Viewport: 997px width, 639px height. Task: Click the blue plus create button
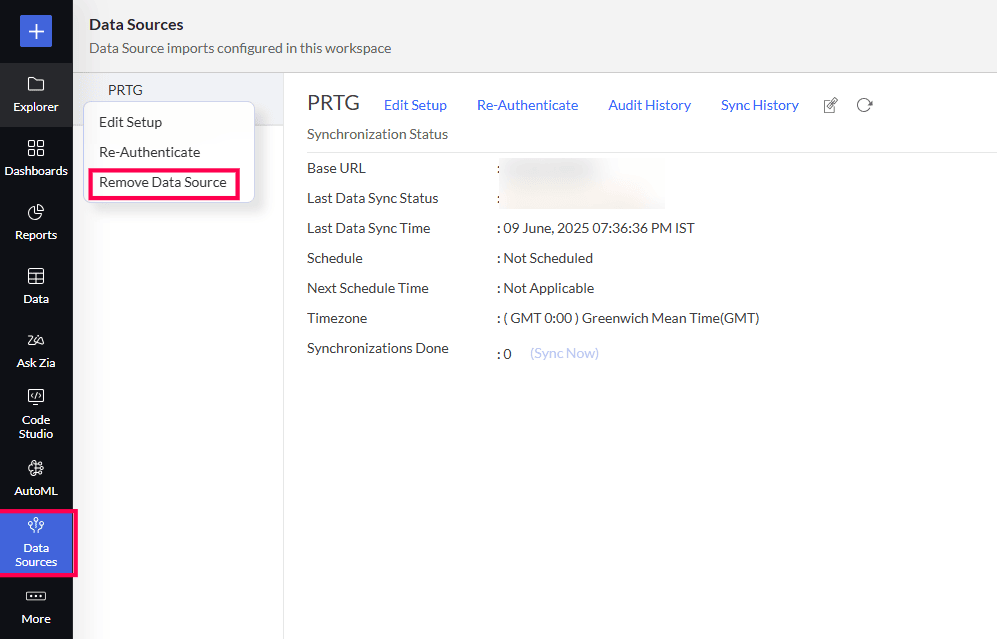pyautogui.click(x=36, y=31)
